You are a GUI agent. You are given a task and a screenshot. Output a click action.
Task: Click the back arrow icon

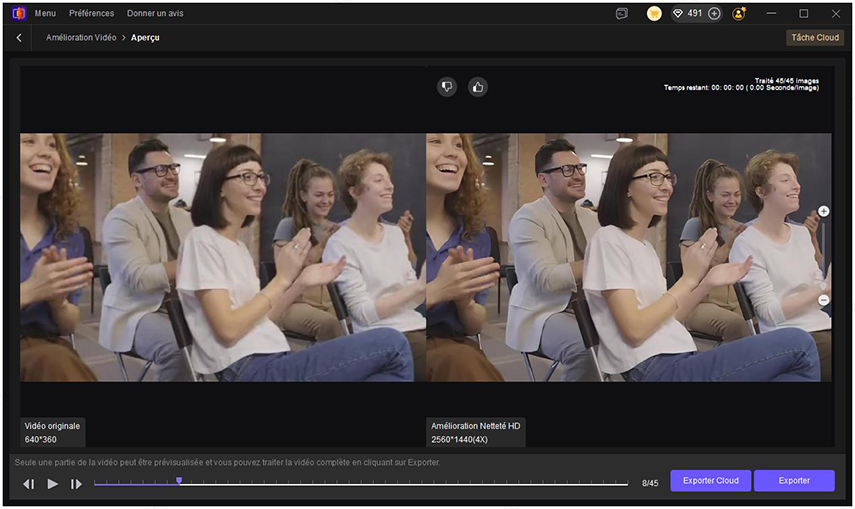(x=19, y=38)
